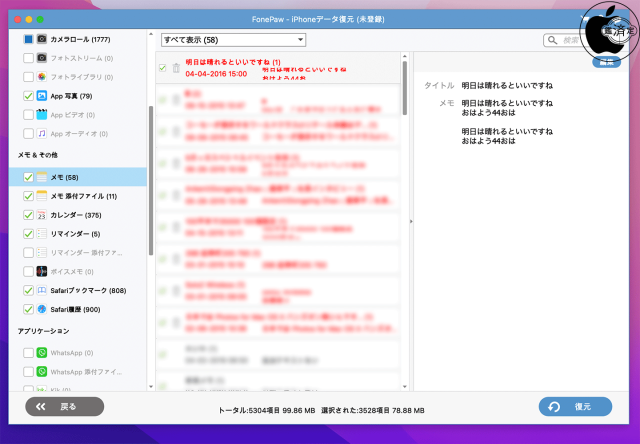Select the メモ 添付ファイル (11) label
This screenshot has width=640, height=444.
tap(84, 196)
